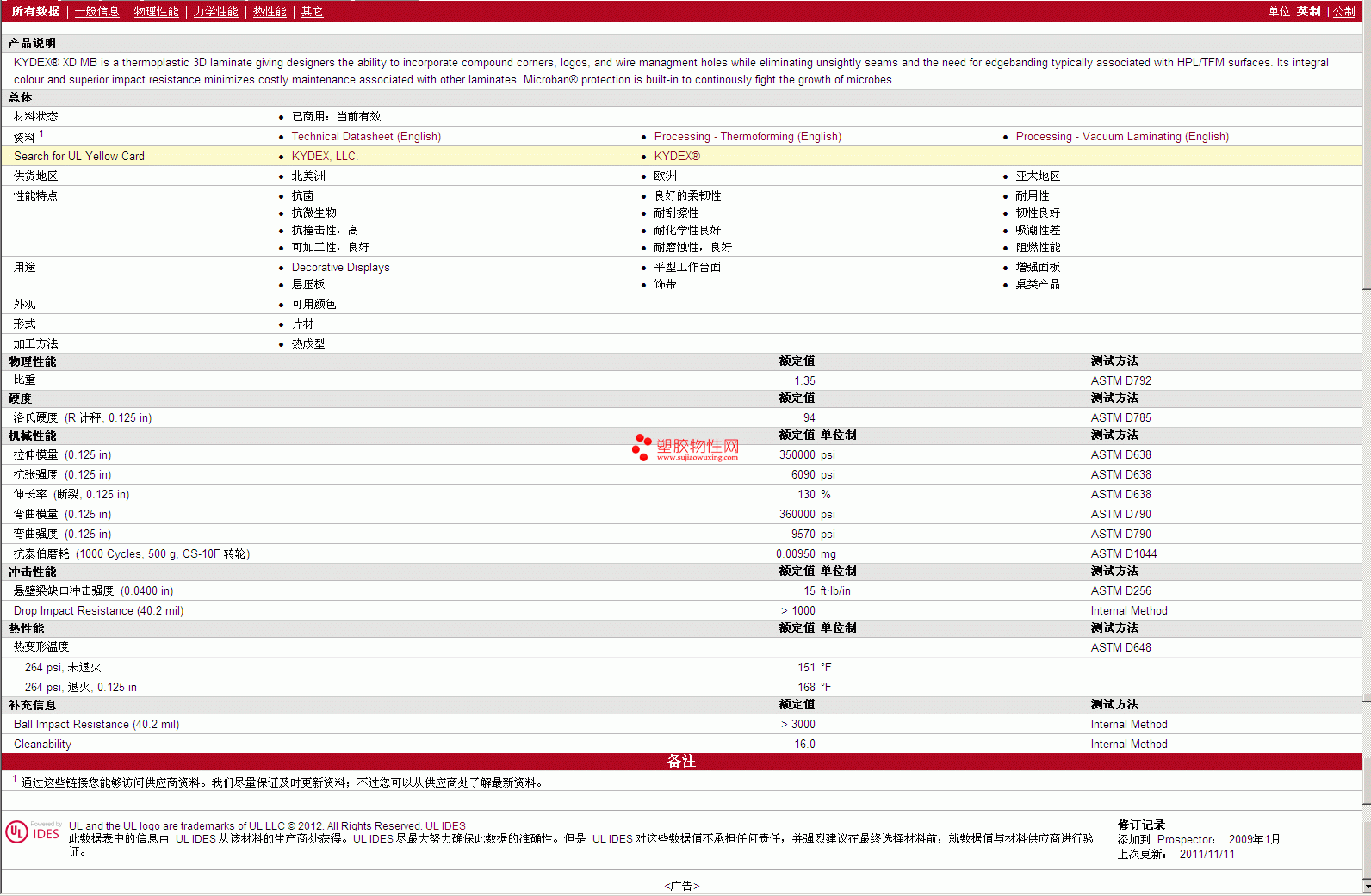Screen dimensions: 1371x896
Task: Click the 抗张强度 value 6090
Action: [803, 475]
